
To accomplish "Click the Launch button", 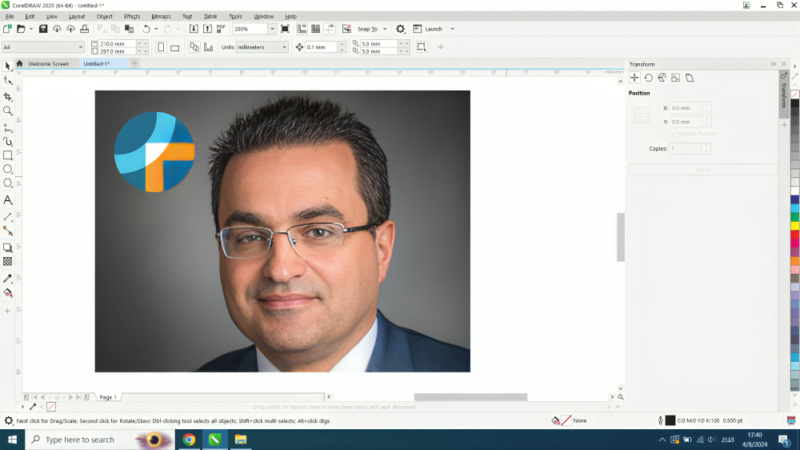I will coord(434,29).
